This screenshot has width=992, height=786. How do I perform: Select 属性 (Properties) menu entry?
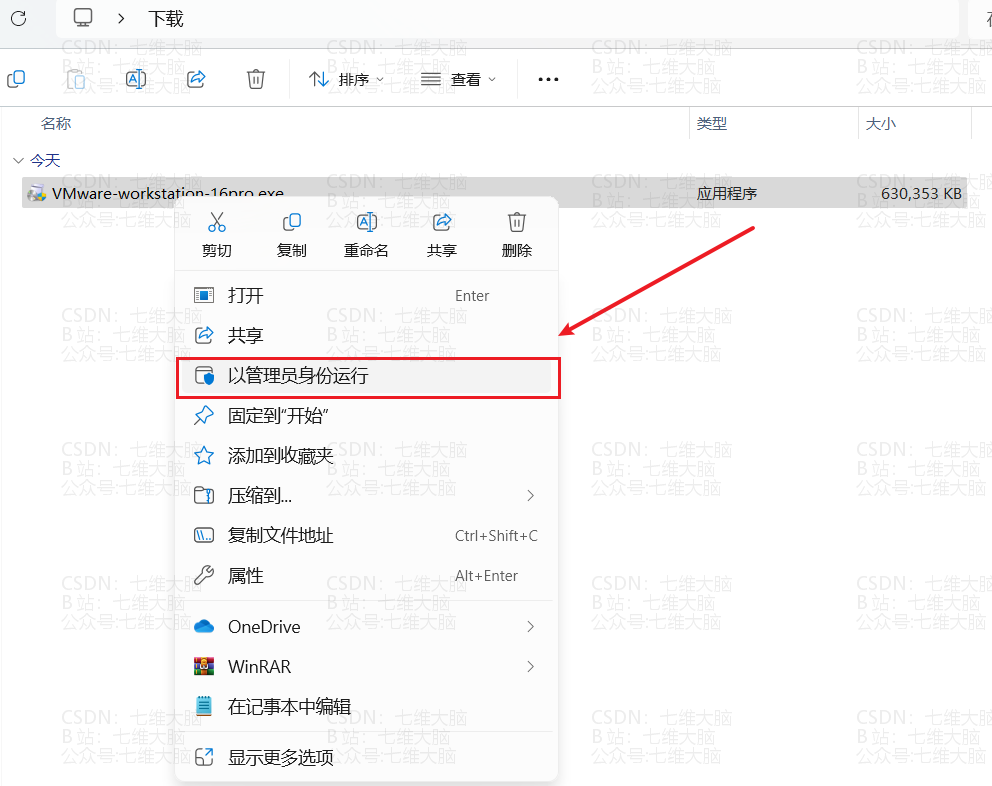(367, 575)
